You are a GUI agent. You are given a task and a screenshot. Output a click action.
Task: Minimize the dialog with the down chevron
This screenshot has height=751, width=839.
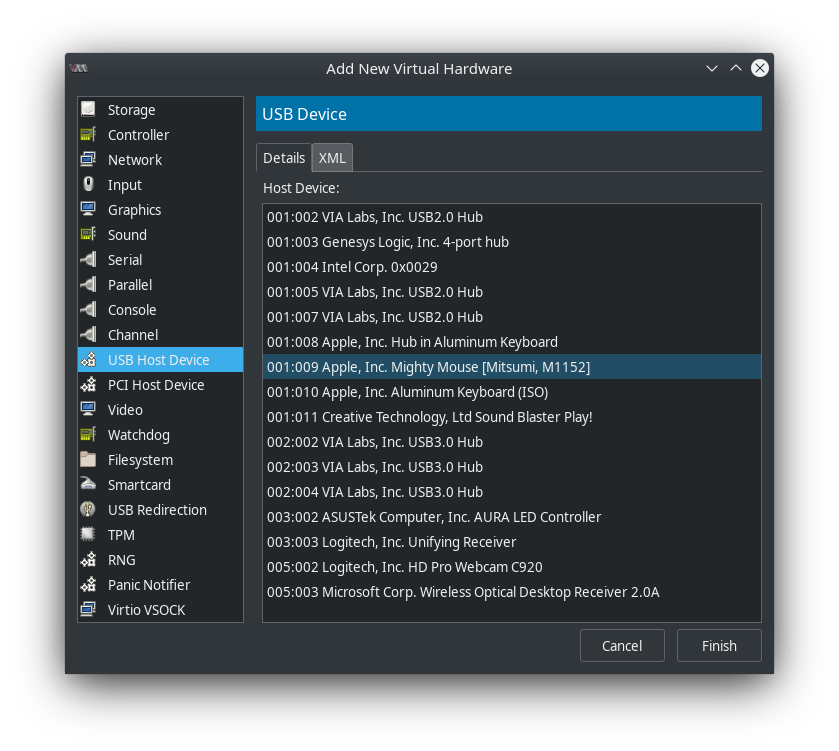coord(712,68)
